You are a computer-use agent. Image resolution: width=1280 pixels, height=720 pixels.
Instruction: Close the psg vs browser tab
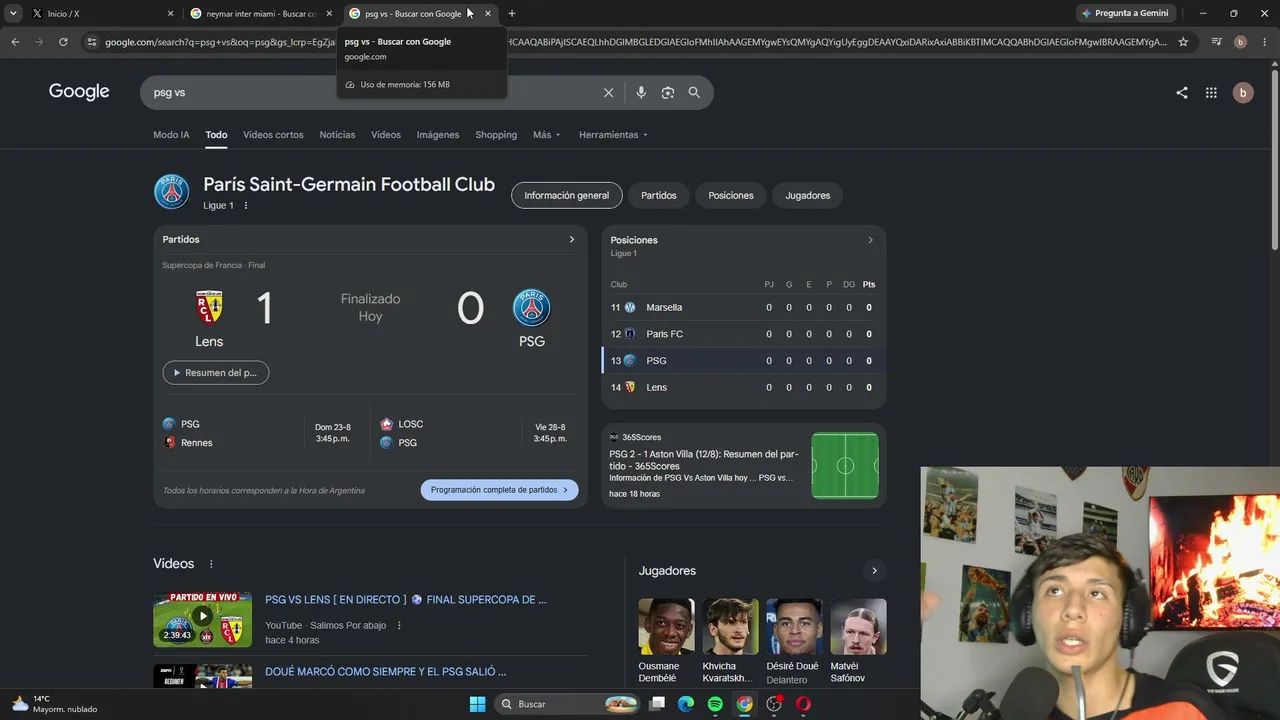coord(488,14)
